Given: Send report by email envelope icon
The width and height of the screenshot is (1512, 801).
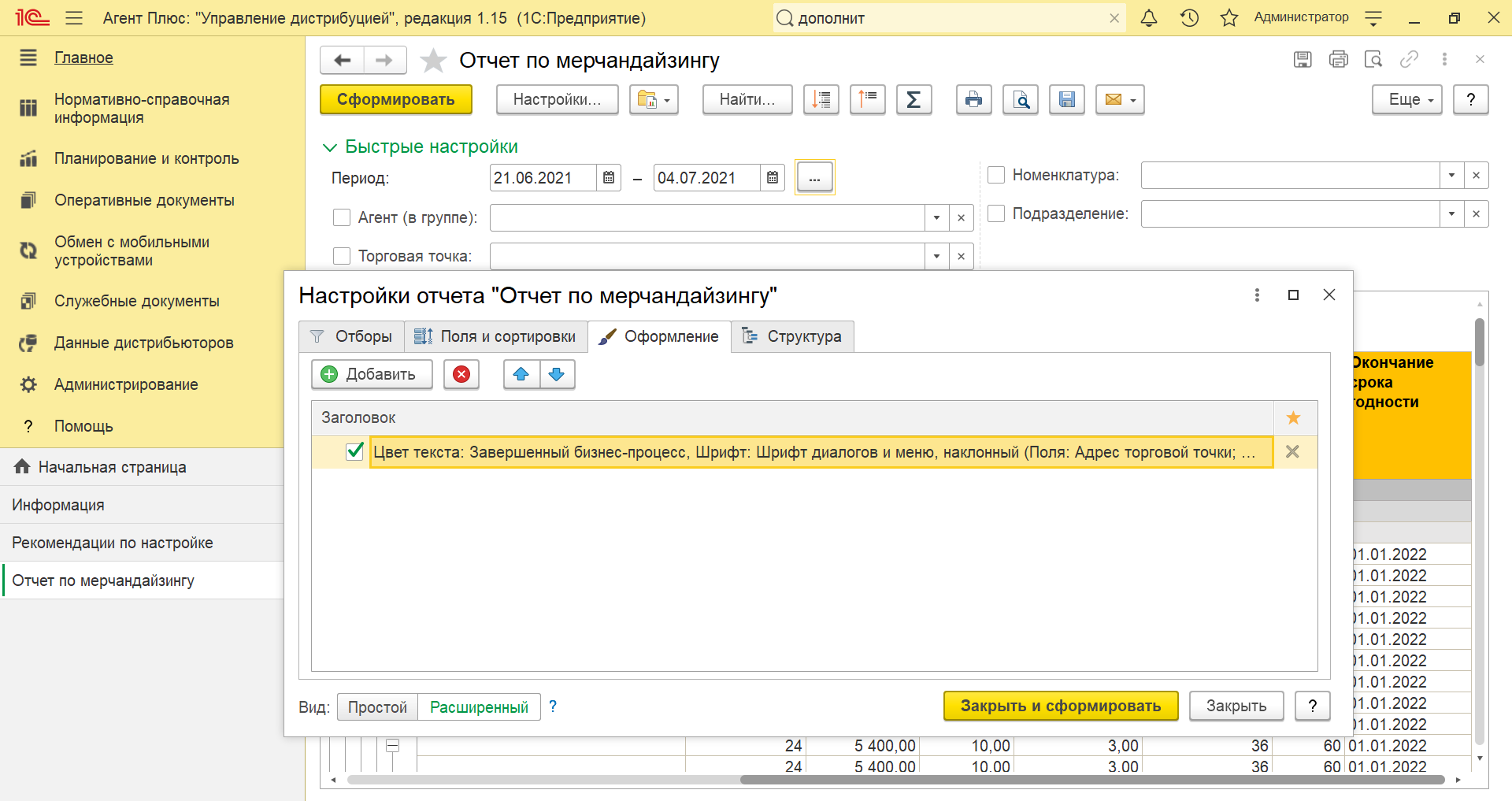Looking at the screenshot, I should (x=1120, y=99).
